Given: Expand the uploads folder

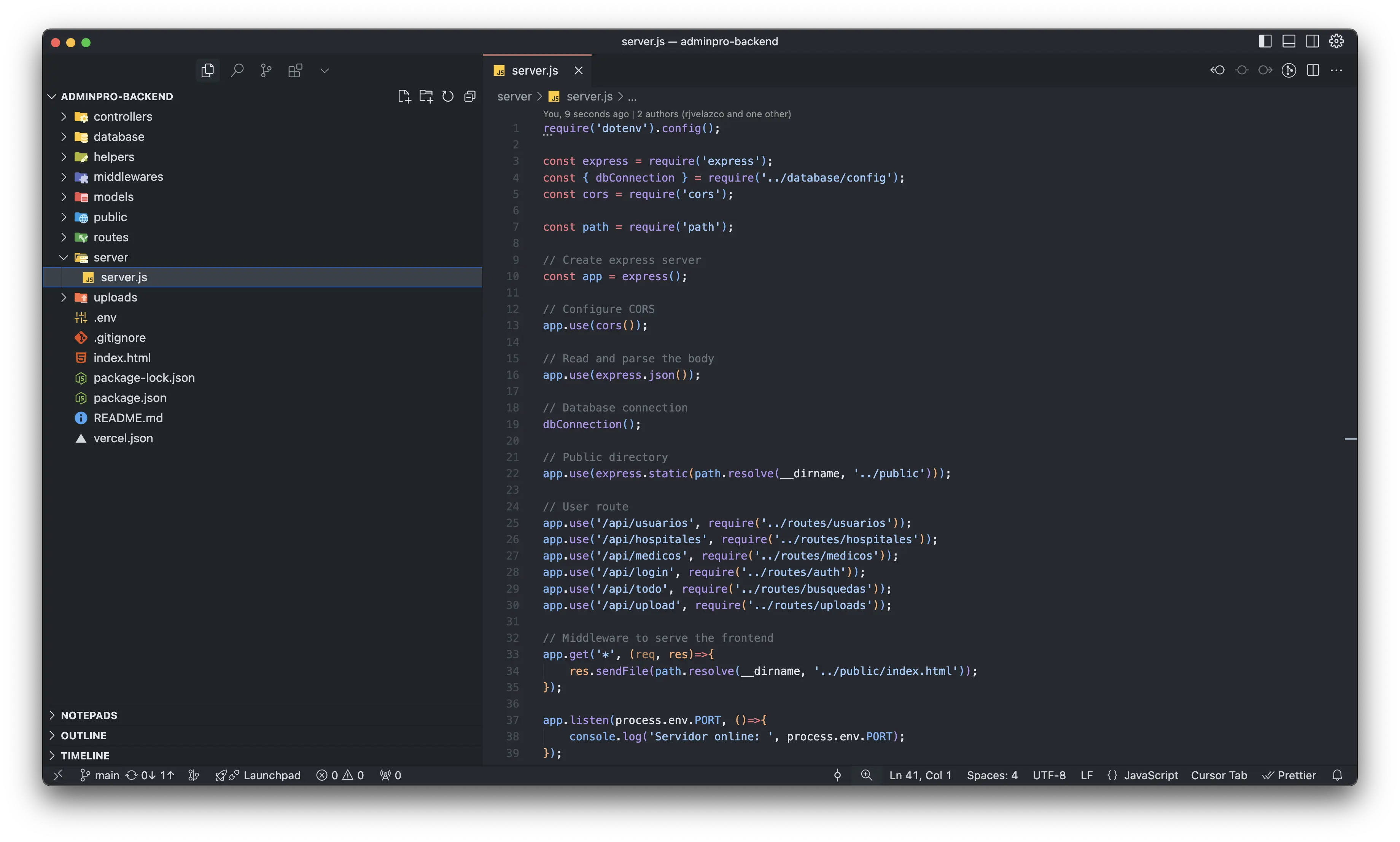Looking at the screenshot, I should tap(64, 297).
